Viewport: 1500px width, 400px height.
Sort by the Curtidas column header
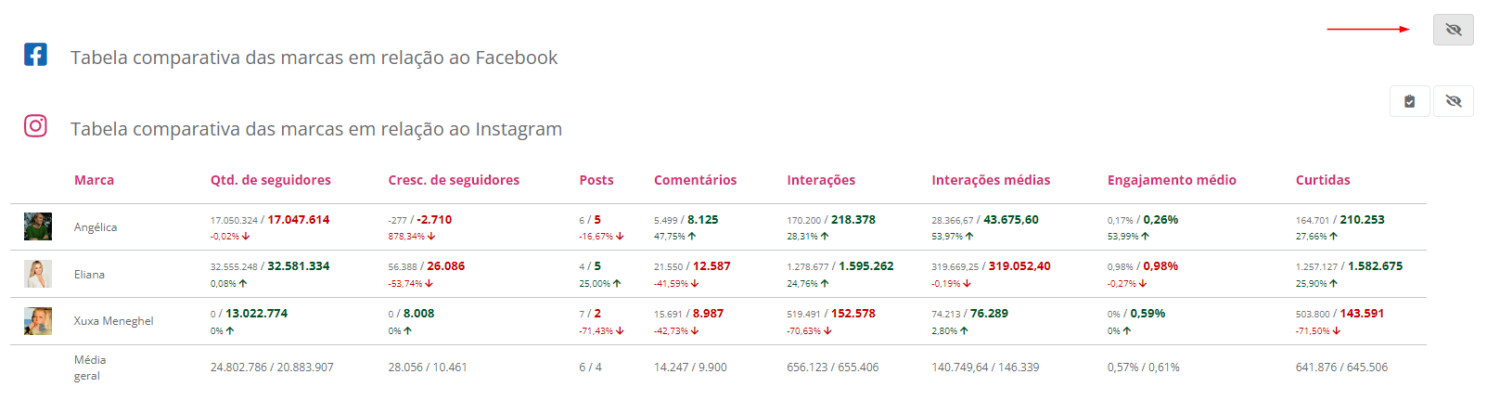tap(1322, 180)
